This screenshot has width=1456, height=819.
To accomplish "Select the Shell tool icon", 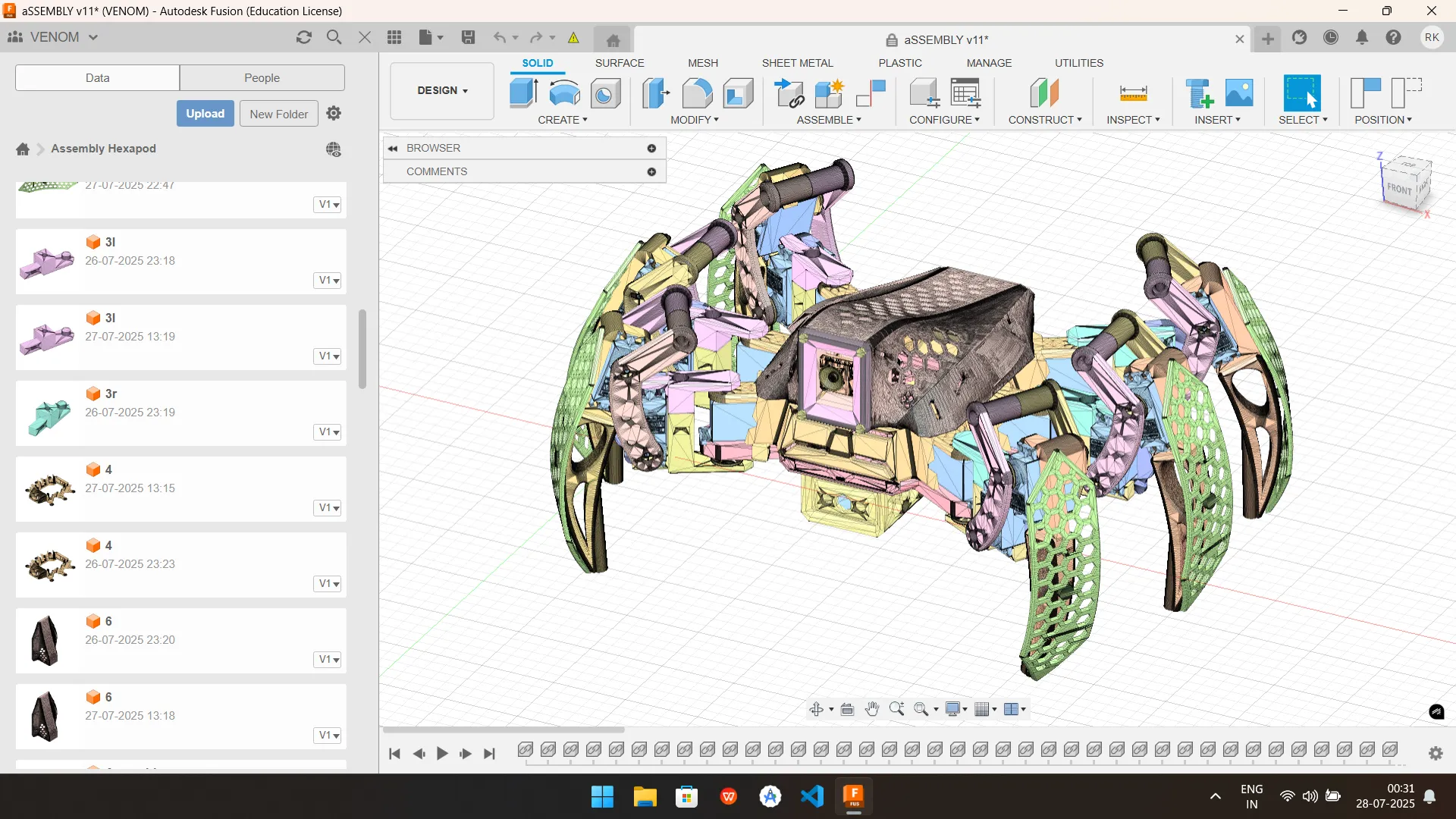I will 738,93.
